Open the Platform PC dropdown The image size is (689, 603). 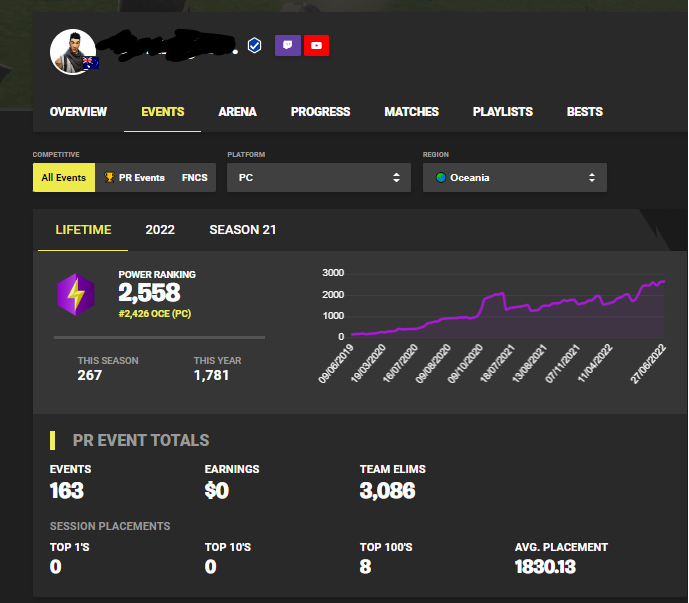click(319, 178)
